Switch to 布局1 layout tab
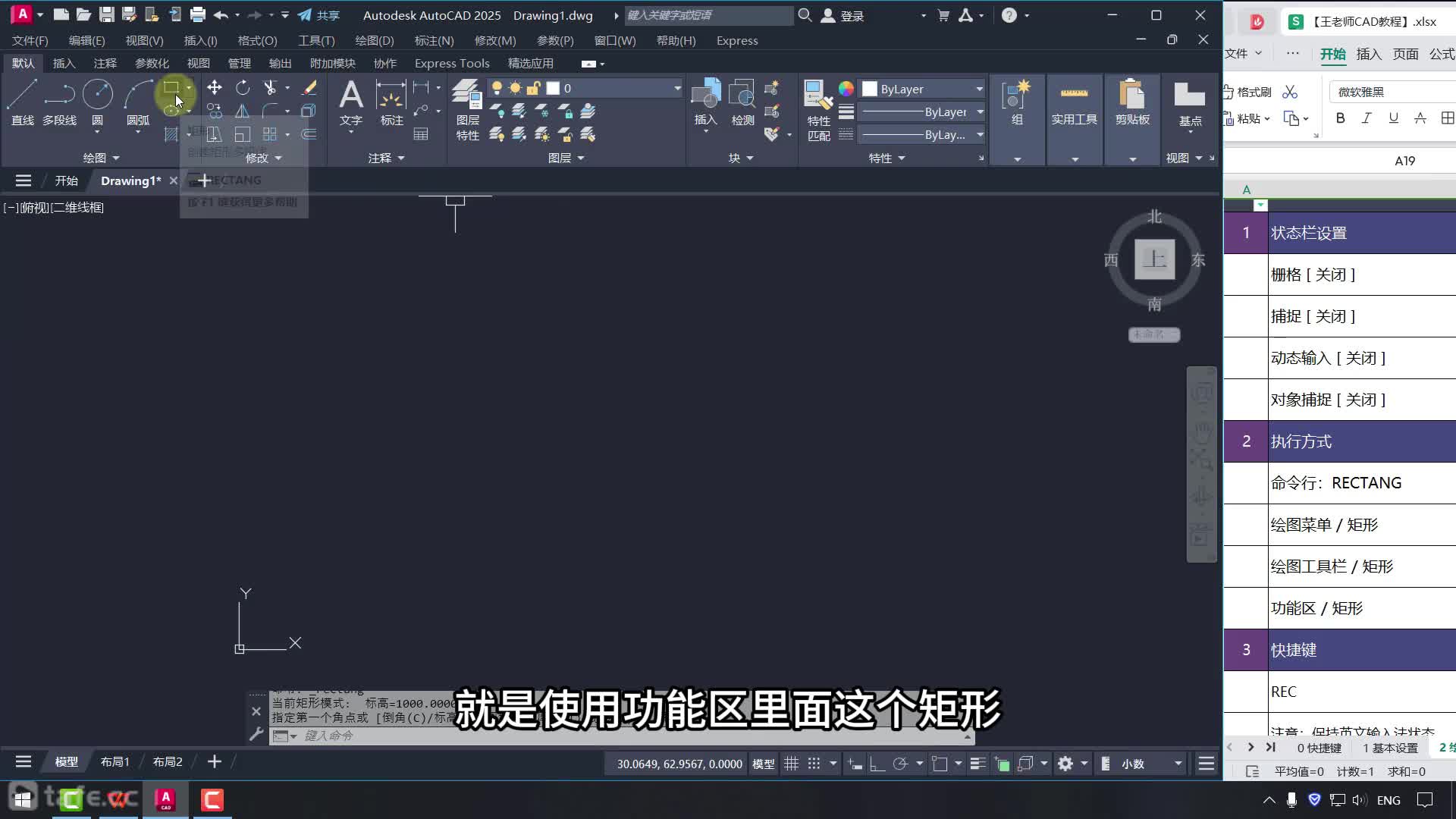The image size is (1456, 819). pos(115,761)
